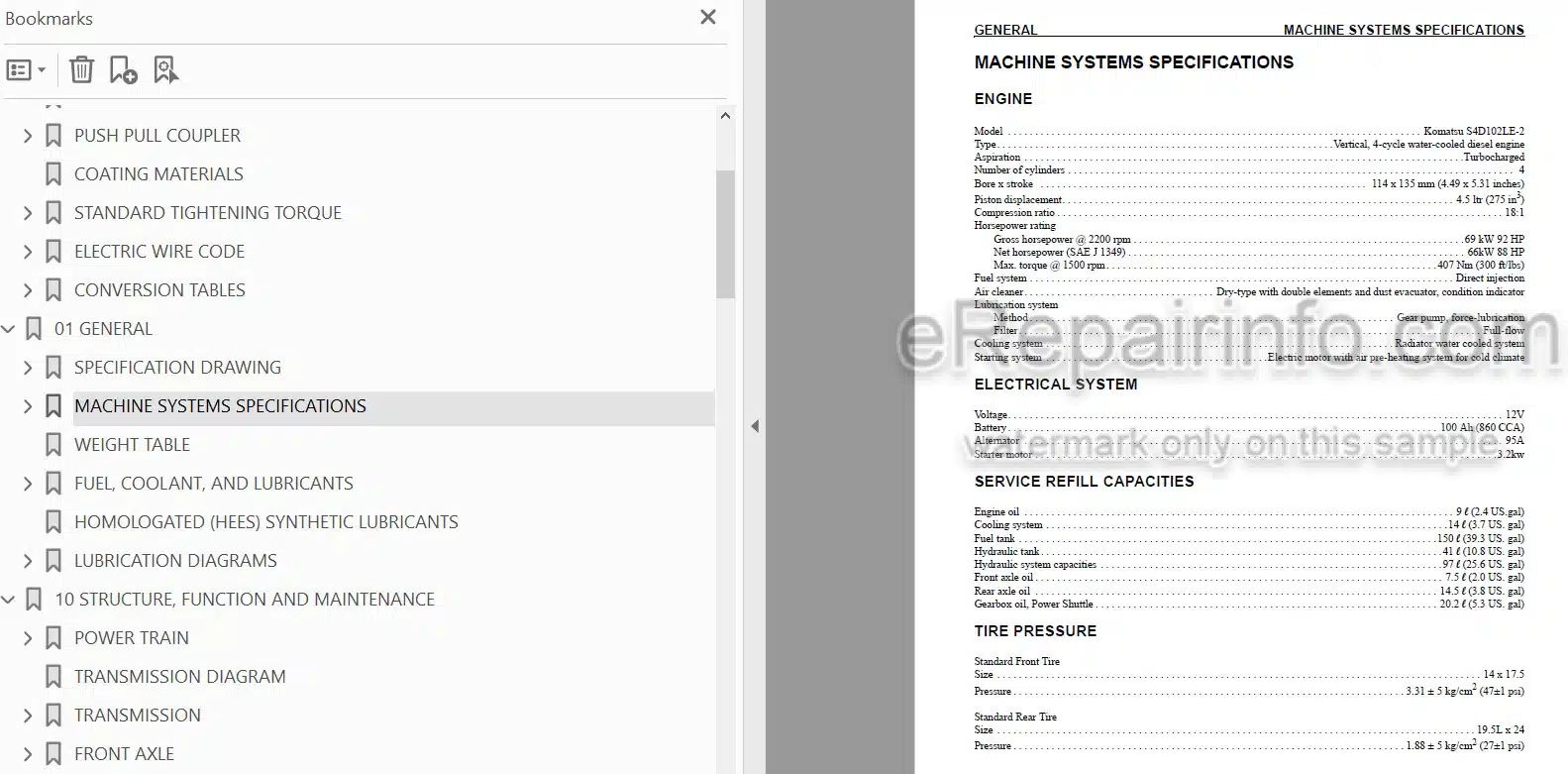Add a new bookmark icon
Image resolution: width=1568 pixels, height=774 pixels.
click(x=124, y=70)
